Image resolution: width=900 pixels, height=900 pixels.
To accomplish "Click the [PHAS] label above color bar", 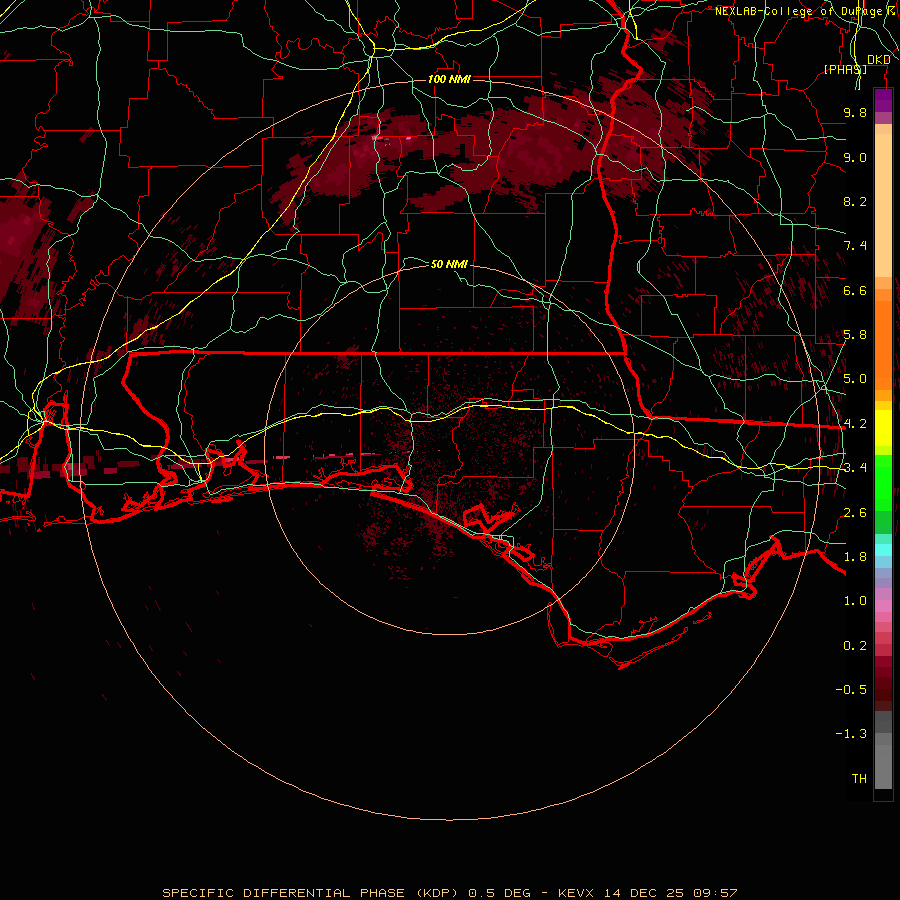I will tap(845, 69).
